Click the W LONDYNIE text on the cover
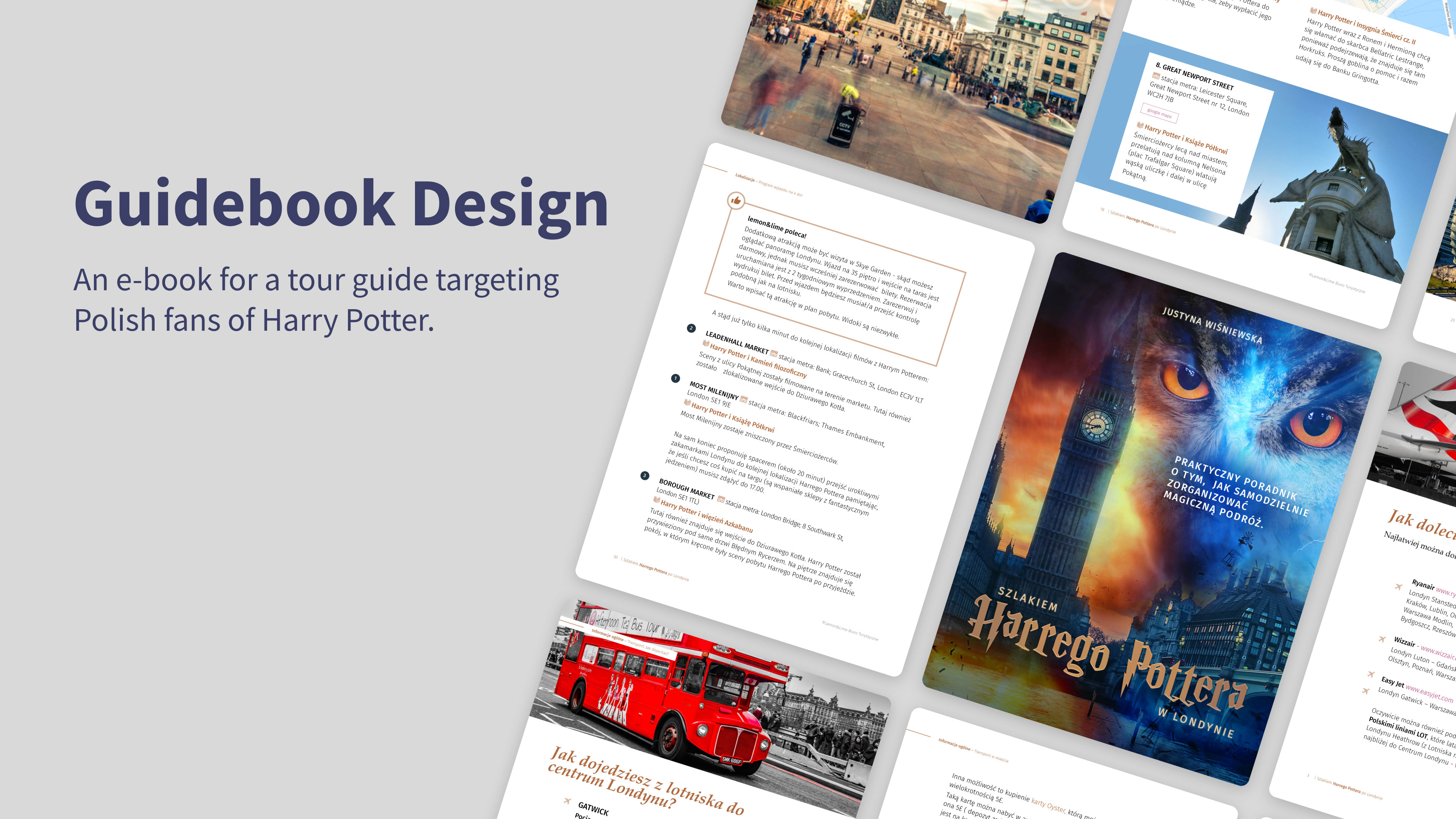Screen dimensions: 1456x819 [1196, 723]
